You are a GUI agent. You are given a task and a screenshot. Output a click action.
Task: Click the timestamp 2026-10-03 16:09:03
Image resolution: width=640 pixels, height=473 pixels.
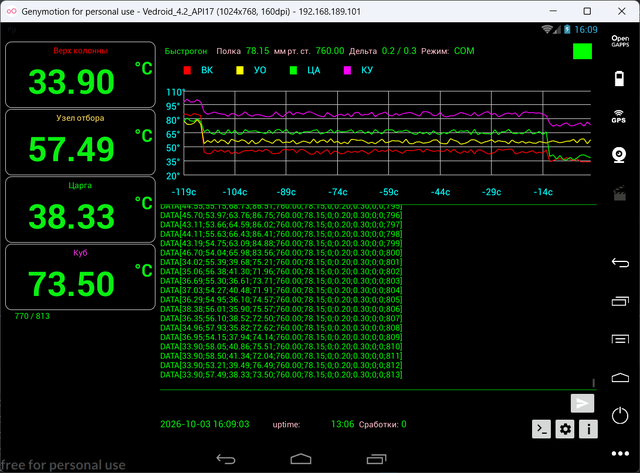[204, 424]
